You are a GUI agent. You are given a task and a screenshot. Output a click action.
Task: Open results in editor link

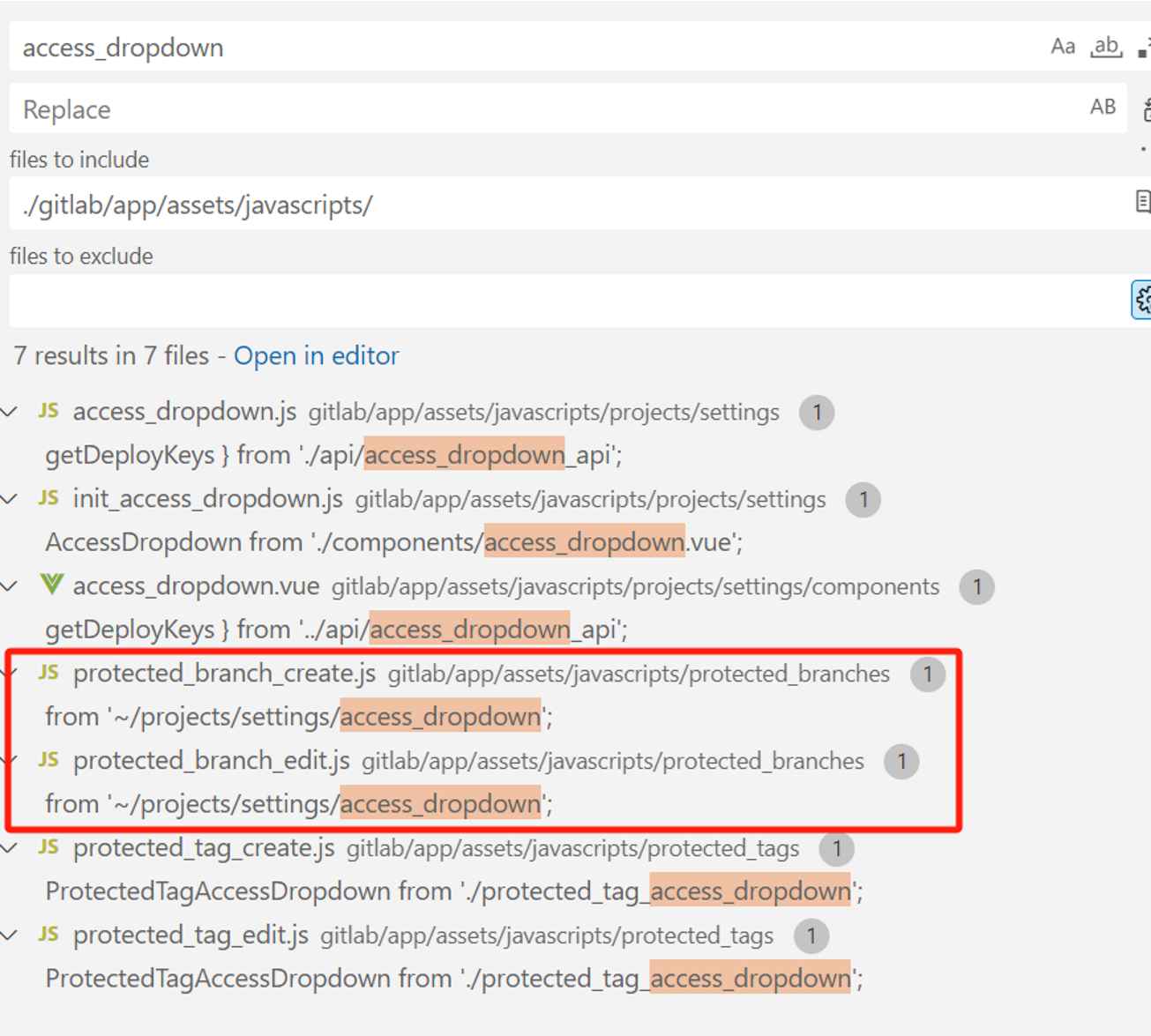click(x=316, y=355)
